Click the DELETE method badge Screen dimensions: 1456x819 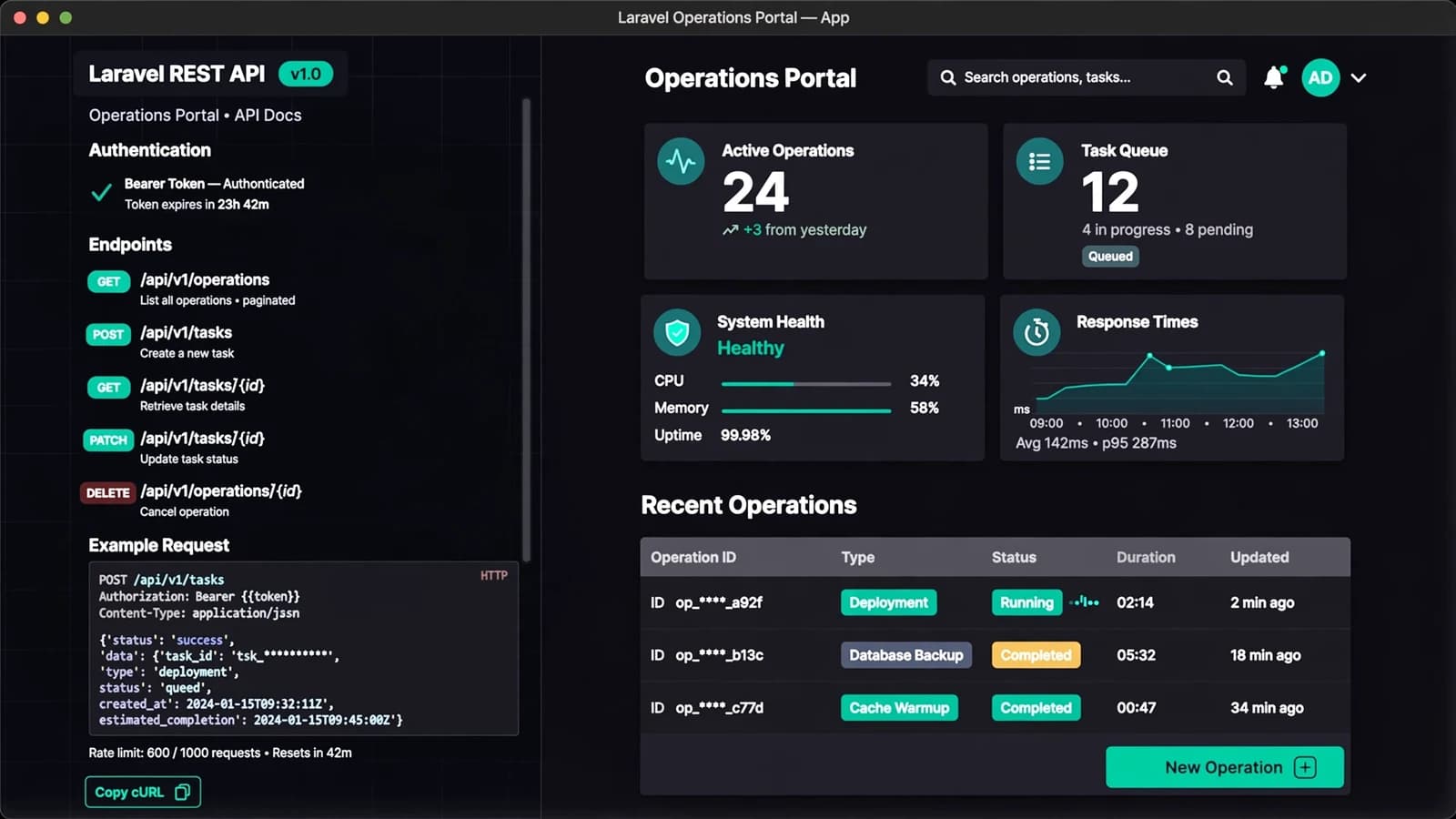(x=108, y=493)
